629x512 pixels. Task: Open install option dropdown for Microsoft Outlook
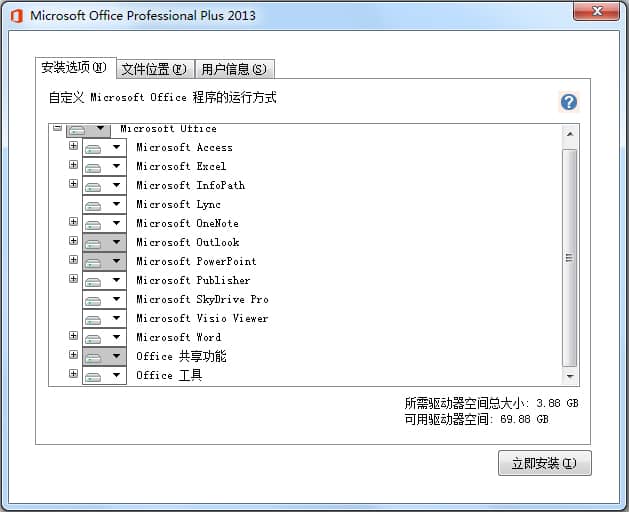coord(116,243)
